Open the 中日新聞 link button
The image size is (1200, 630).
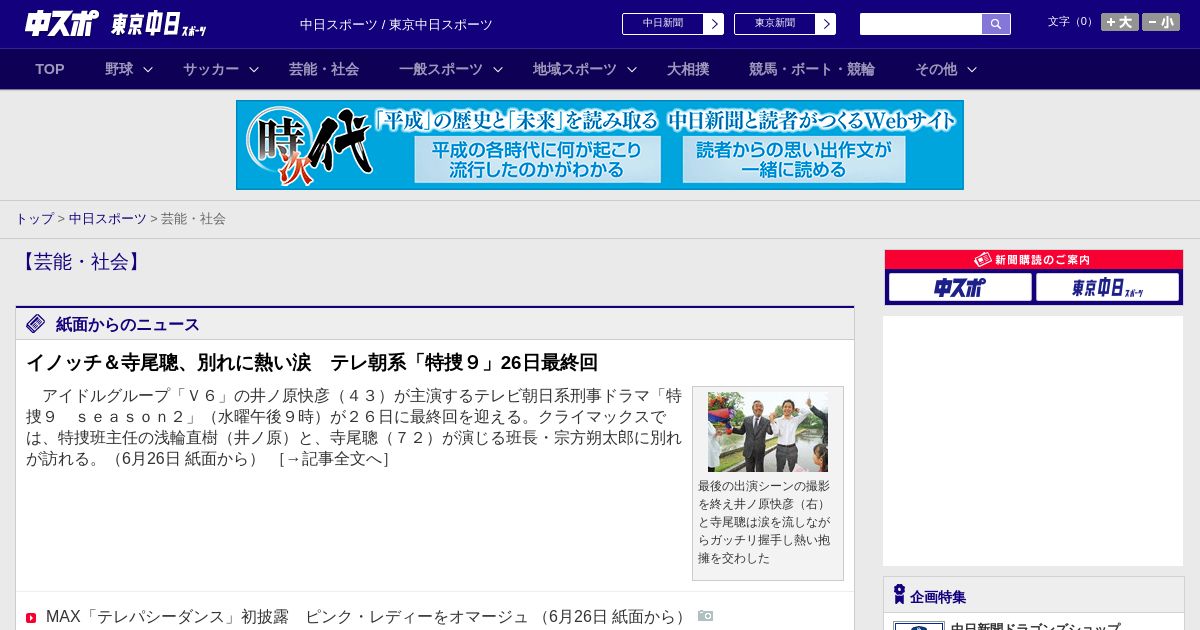pos(663,24)
